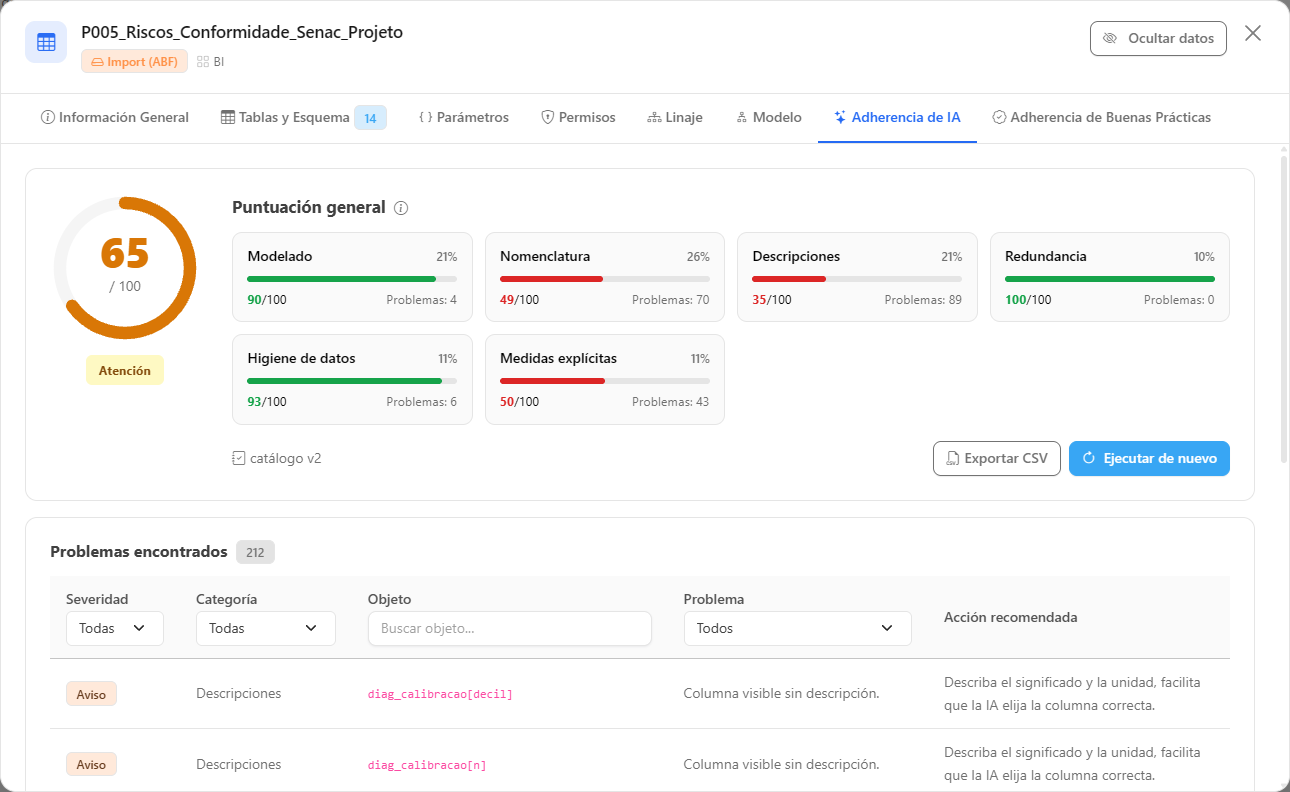Image resolution: width=1290 pixels, height=792 pixels.
Task: Open the Permisos tab
Action: coord(578,118)
